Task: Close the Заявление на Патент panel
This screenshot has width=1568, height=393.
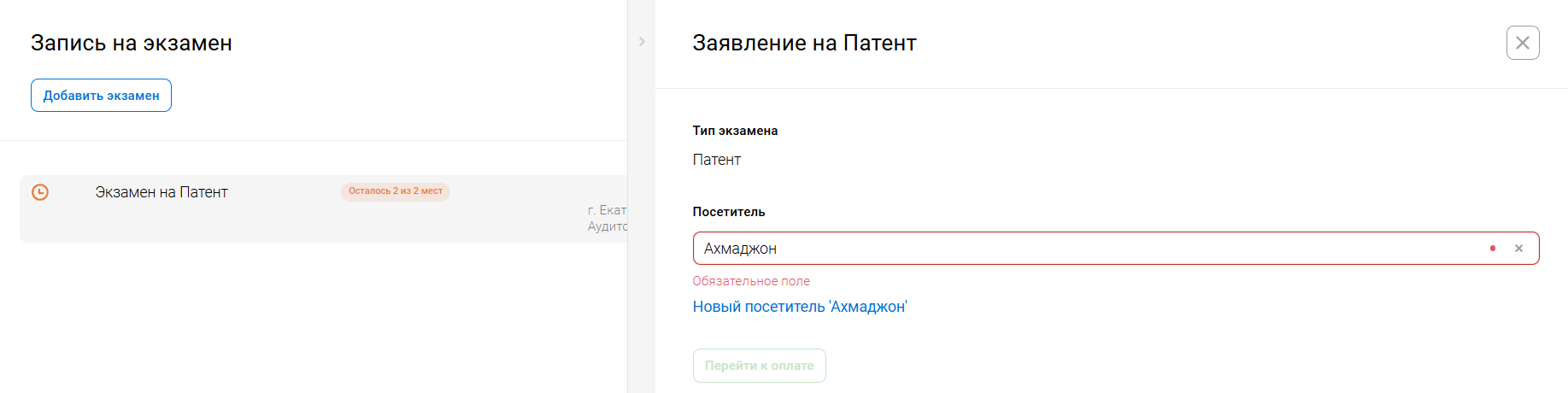Action: [1522, 43]
